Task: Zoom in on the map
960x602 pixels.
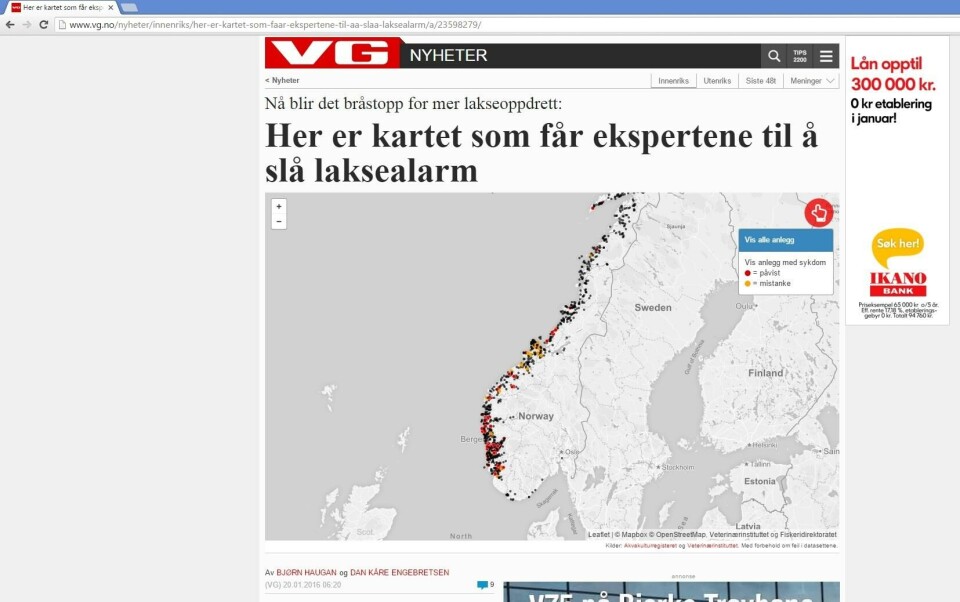Action: point(279,206)
